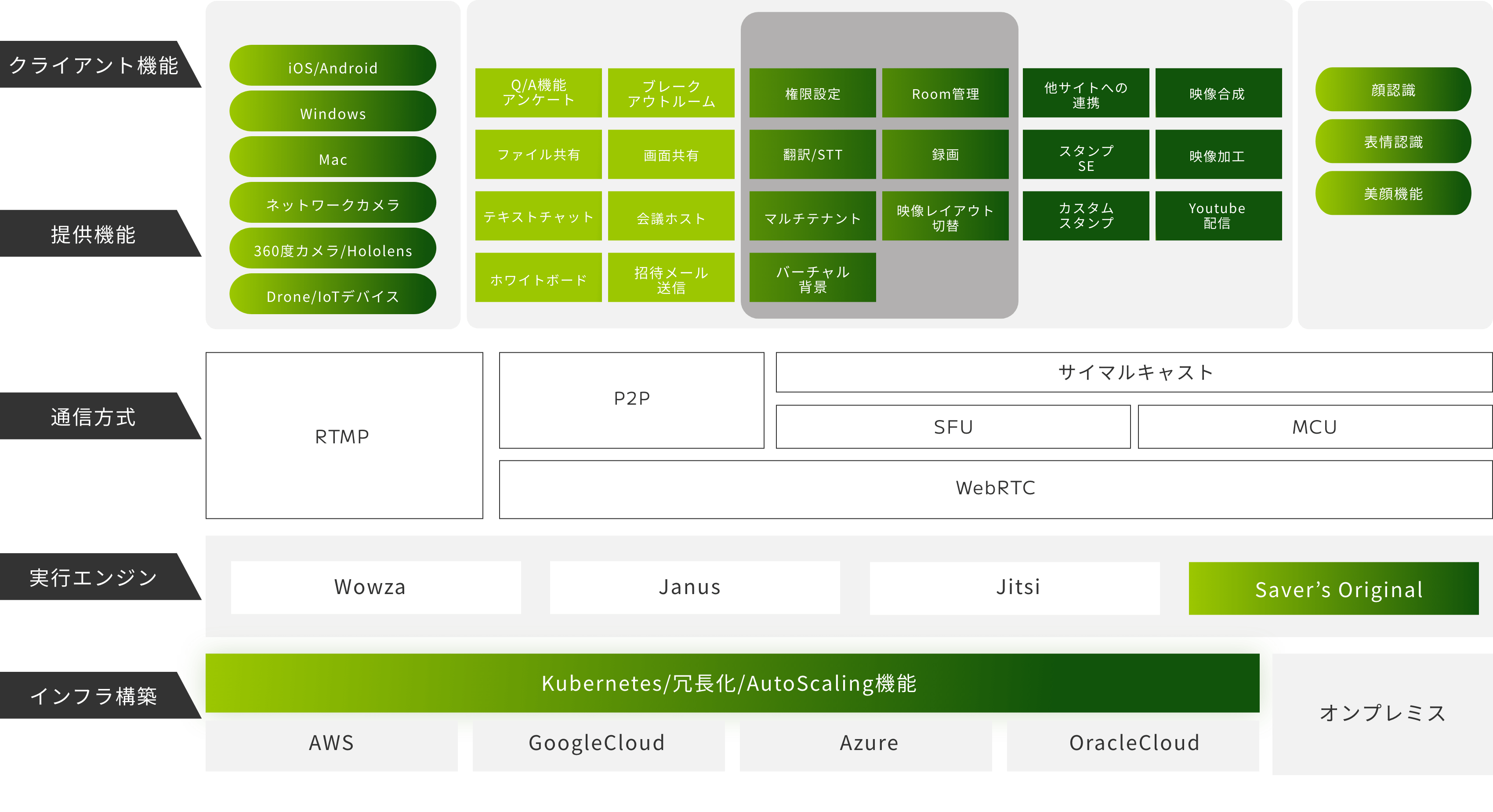Image resolution: width=1493 pixels, height=812 pixels.
Task: Select the Room管理 tile
Action: [x=945, y=93]
